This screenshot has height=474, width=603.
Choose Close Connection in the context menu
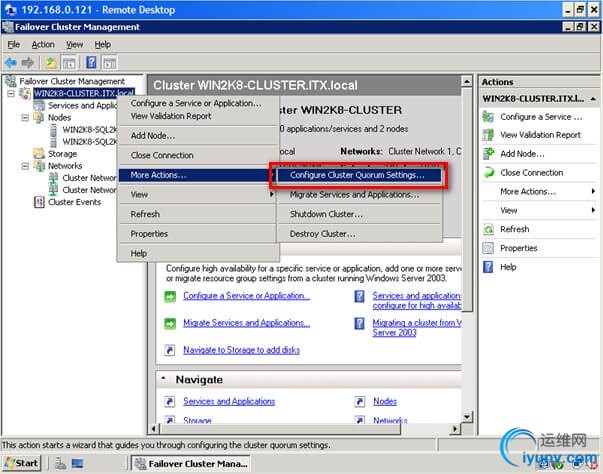197,155
